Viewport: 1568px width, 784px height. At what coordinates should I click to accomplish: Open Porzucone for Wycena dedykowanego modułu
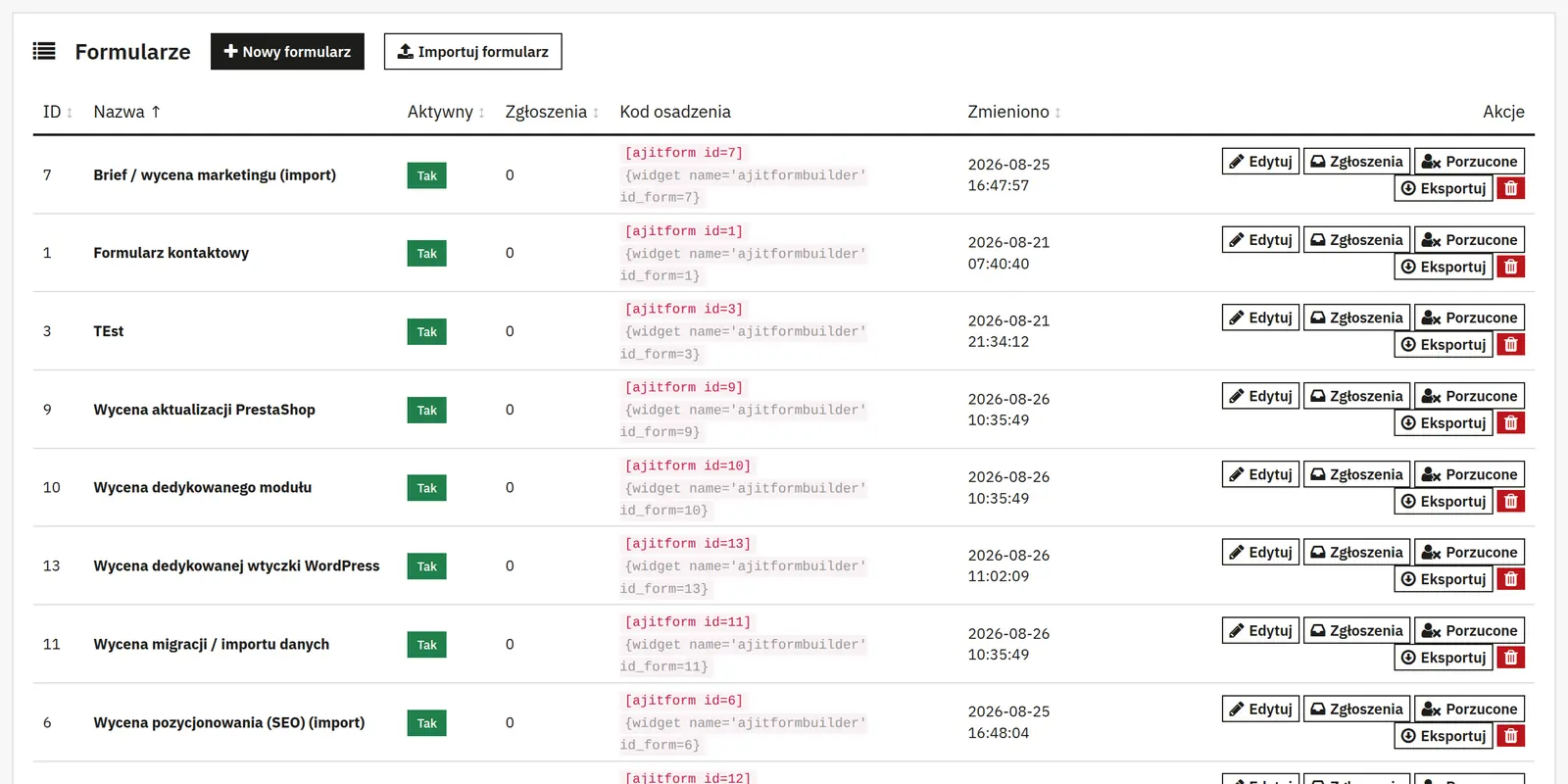click(1470, 474)
